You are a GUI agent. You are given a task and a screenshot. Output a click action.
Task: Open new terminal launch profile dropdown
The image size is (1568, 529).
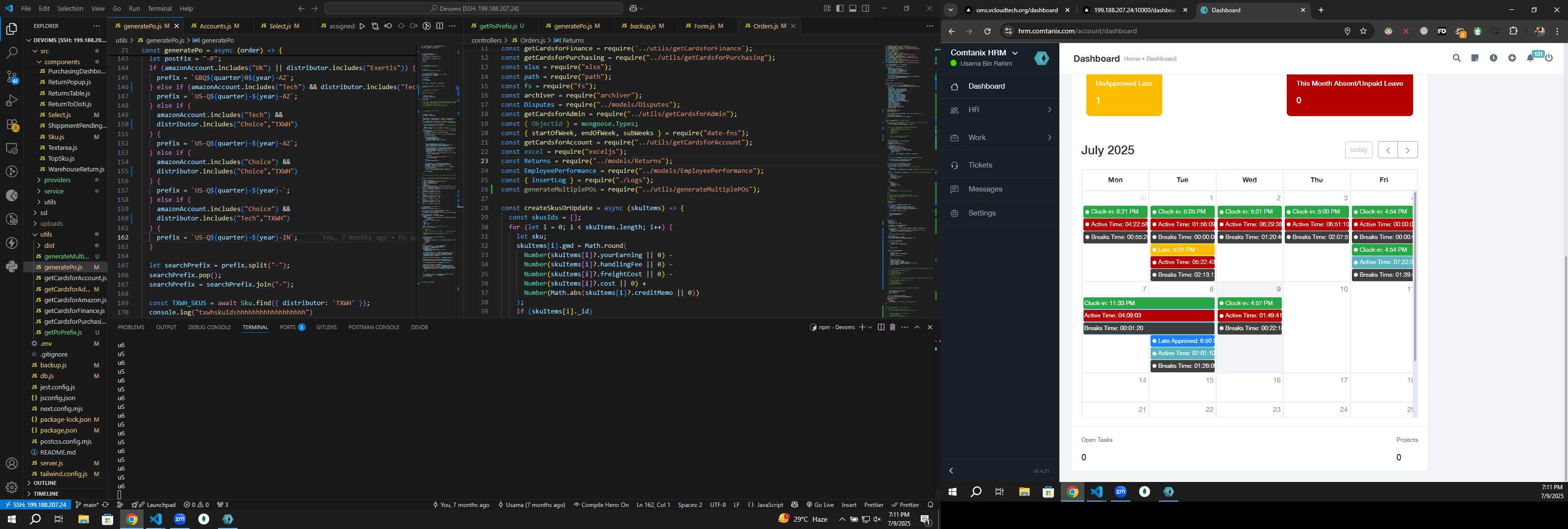coord(870,328)
